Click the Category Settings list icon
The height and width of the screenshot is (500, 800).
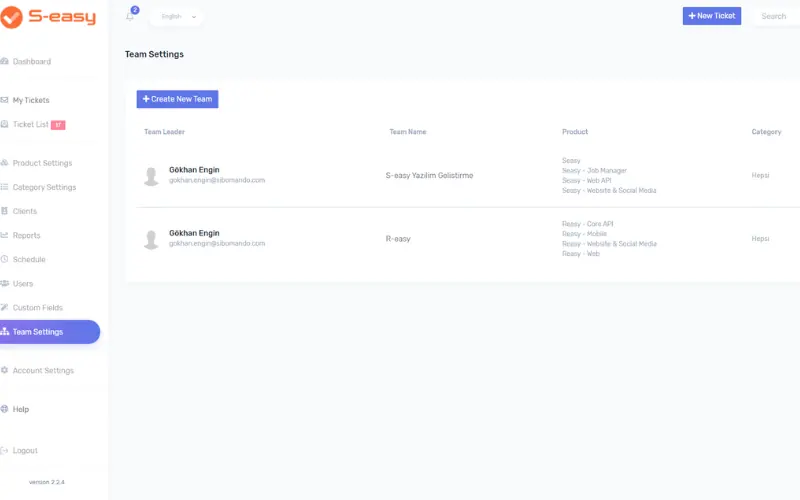point(4,187)
